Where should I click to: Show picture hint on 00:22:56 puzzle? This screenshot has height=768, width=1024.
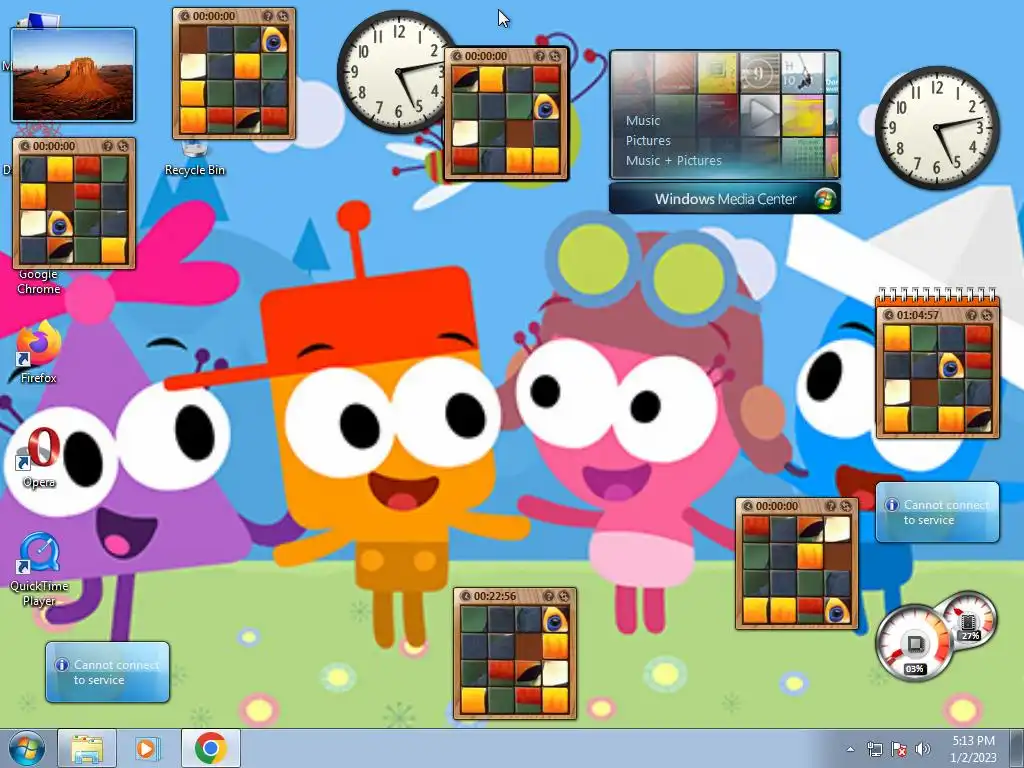[x=549, y=596]
